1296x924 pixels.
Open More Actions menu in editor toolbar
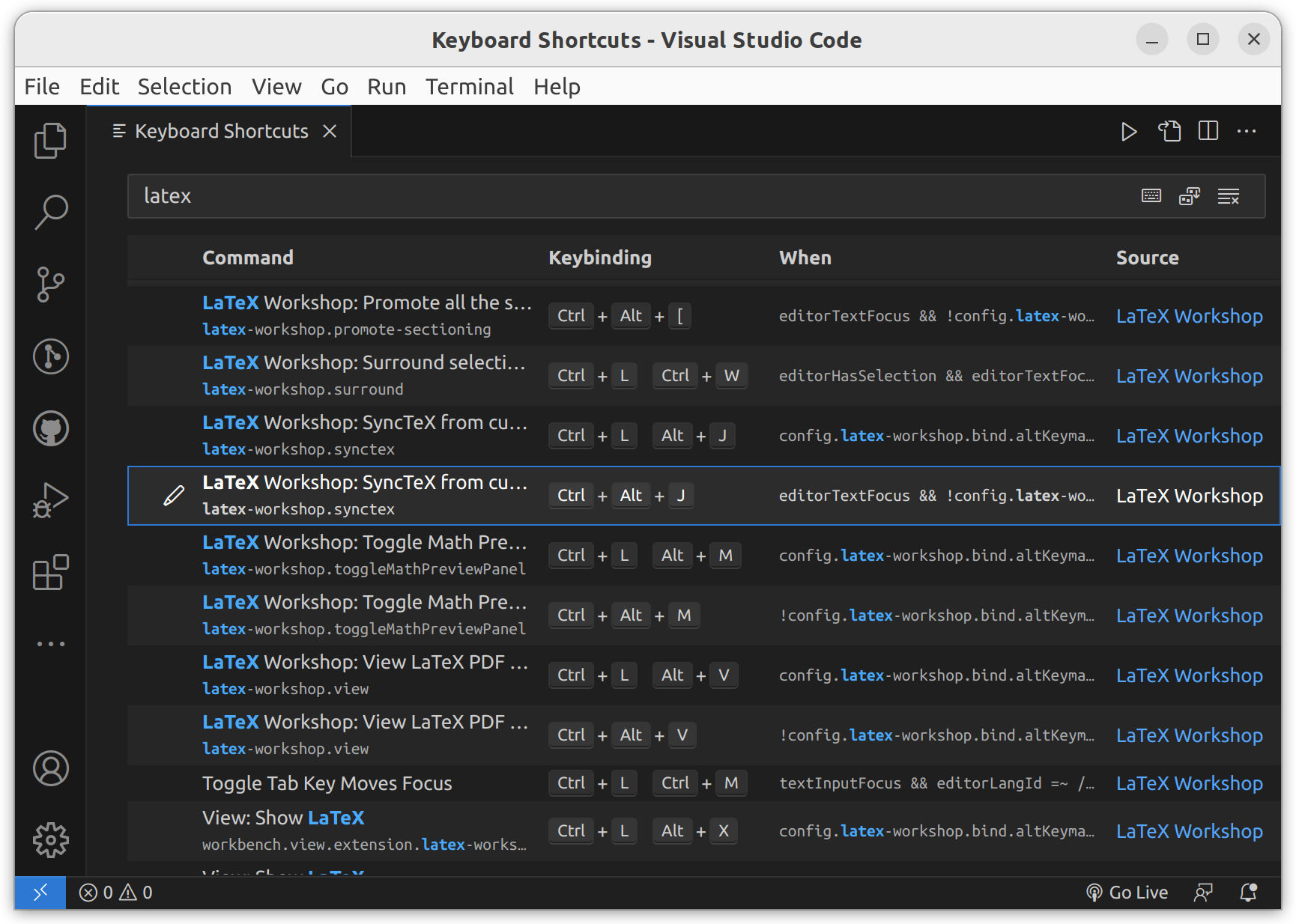coord(1247,131)
